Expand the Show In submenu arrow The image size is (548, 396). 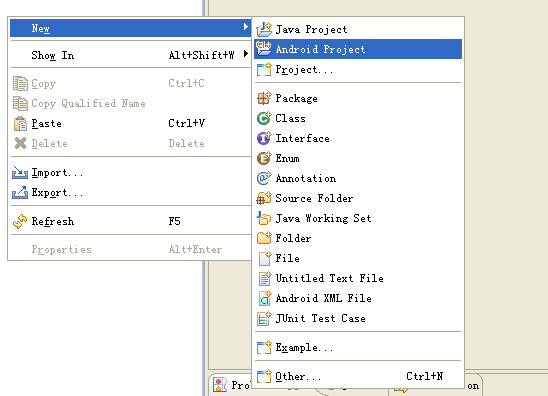point(246,53)
